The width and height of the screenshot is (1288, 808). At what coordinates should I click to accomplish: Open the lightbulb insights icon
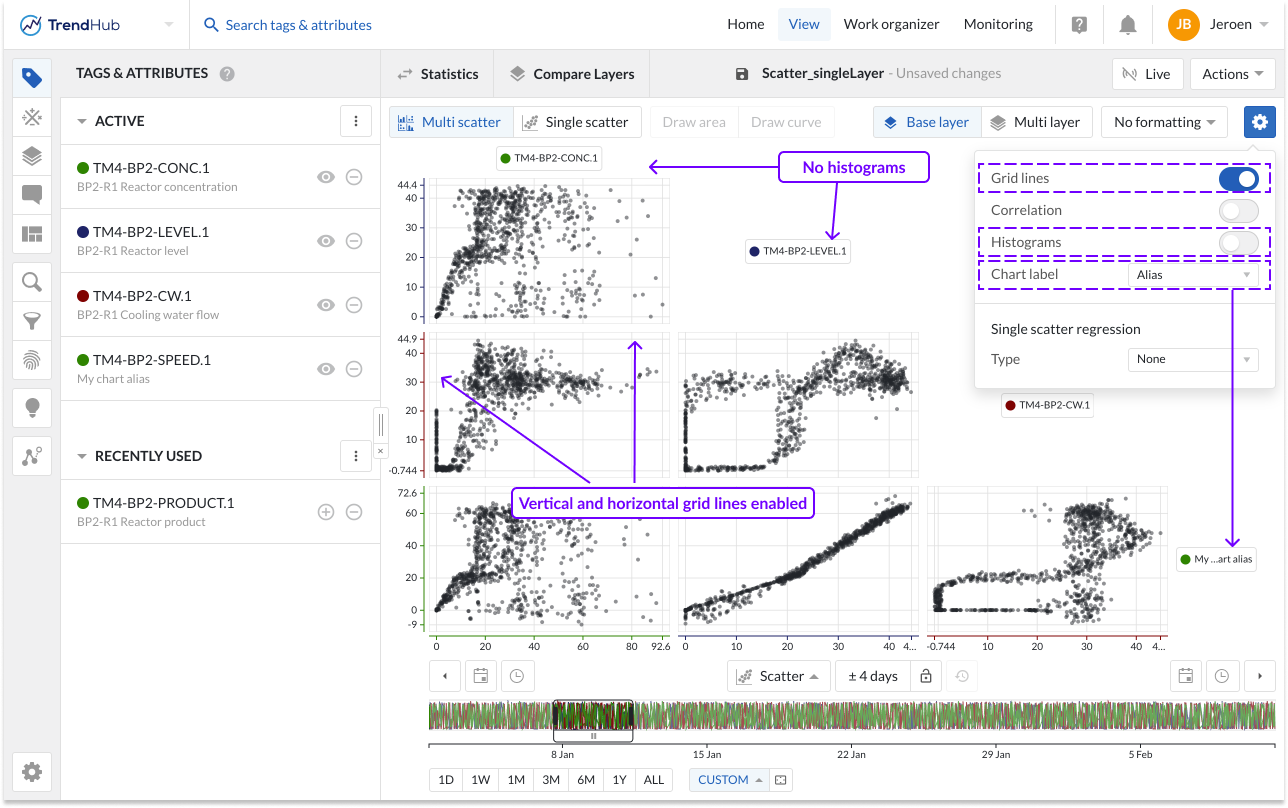pyautogui.click(x=32, y=407)
